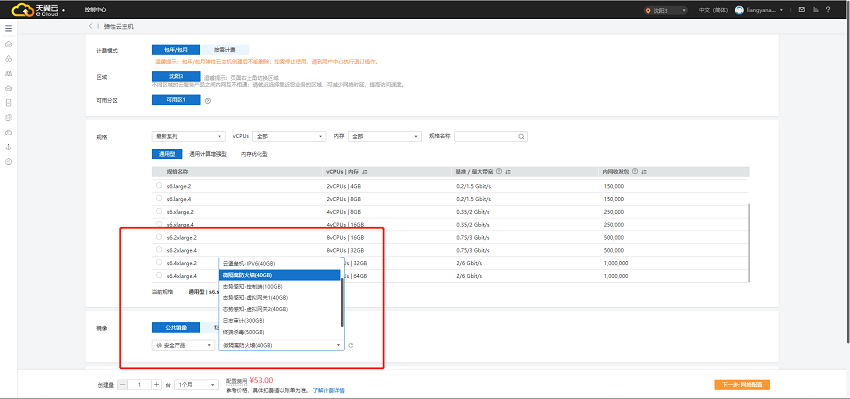
Task: Select the 按需计费 billing mode
Action: point(224,50)
